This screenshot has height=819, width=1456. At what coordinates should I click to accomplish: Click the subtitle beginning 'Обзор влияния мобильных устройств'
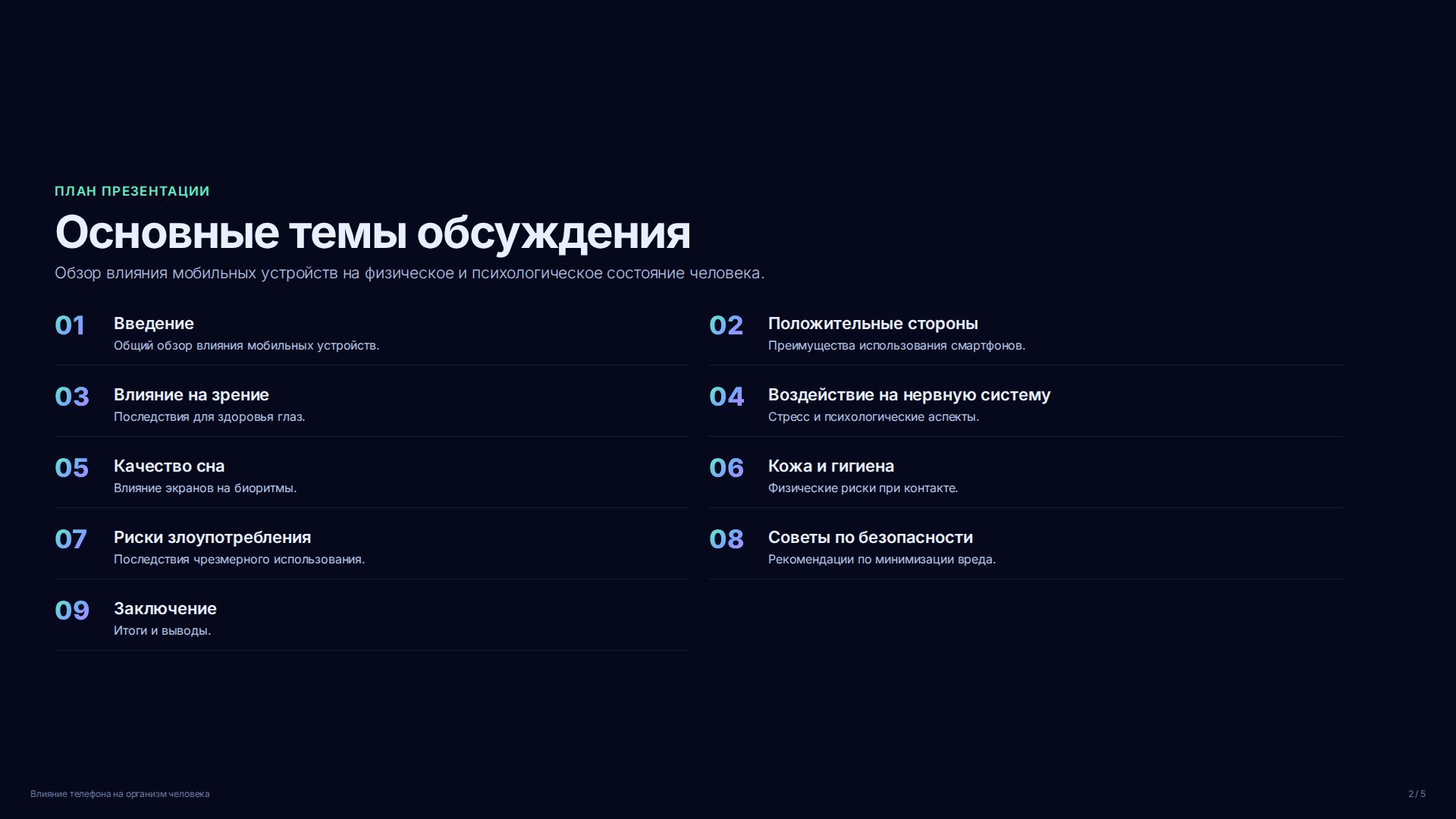coord(409,273)
